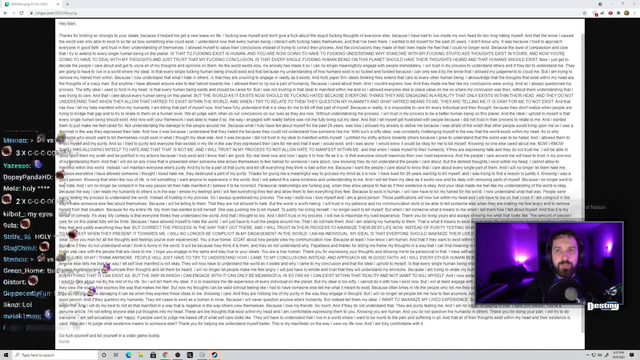Open File Explorer from taskbar

pos(141,355)
